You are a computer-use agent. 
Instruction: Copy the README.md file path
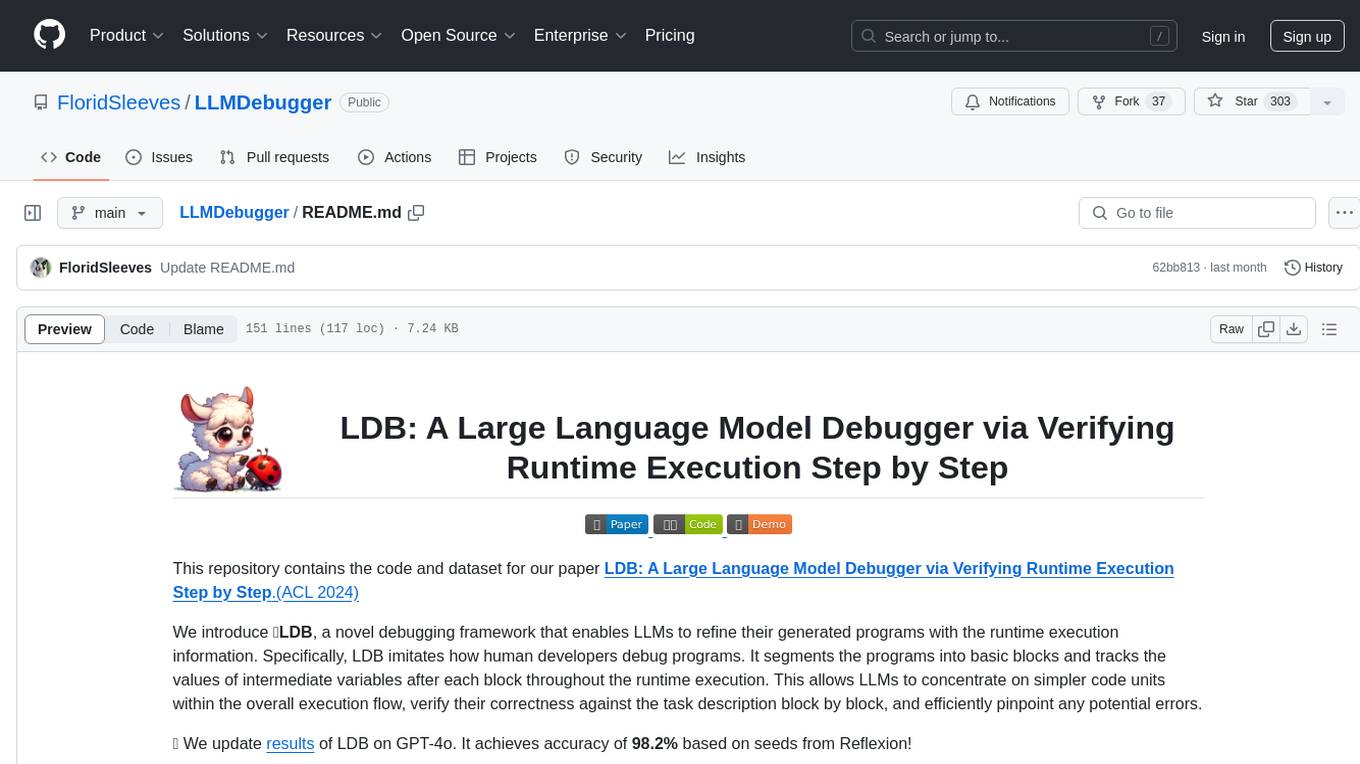point(417,213)
